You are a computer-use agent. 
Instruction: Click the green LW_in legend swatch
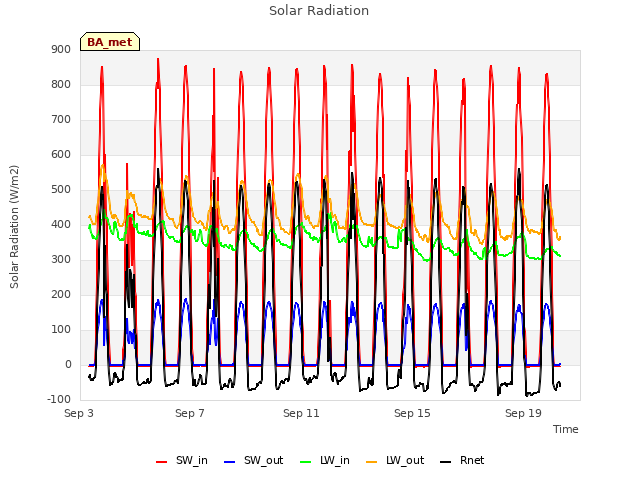[x=306, y=462]
